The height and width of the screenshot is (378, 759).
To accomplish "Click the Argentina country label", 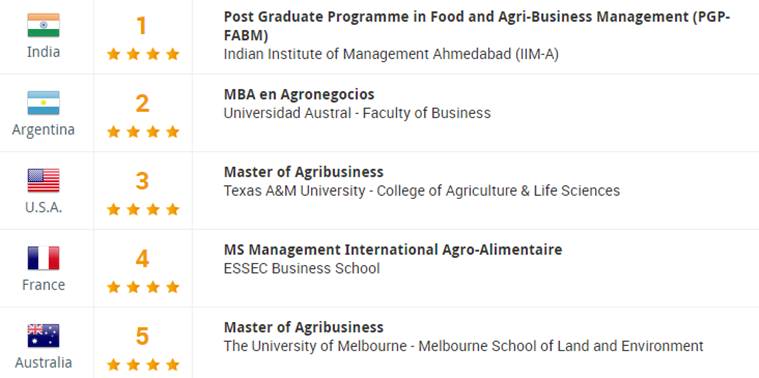I will point(43,130).
